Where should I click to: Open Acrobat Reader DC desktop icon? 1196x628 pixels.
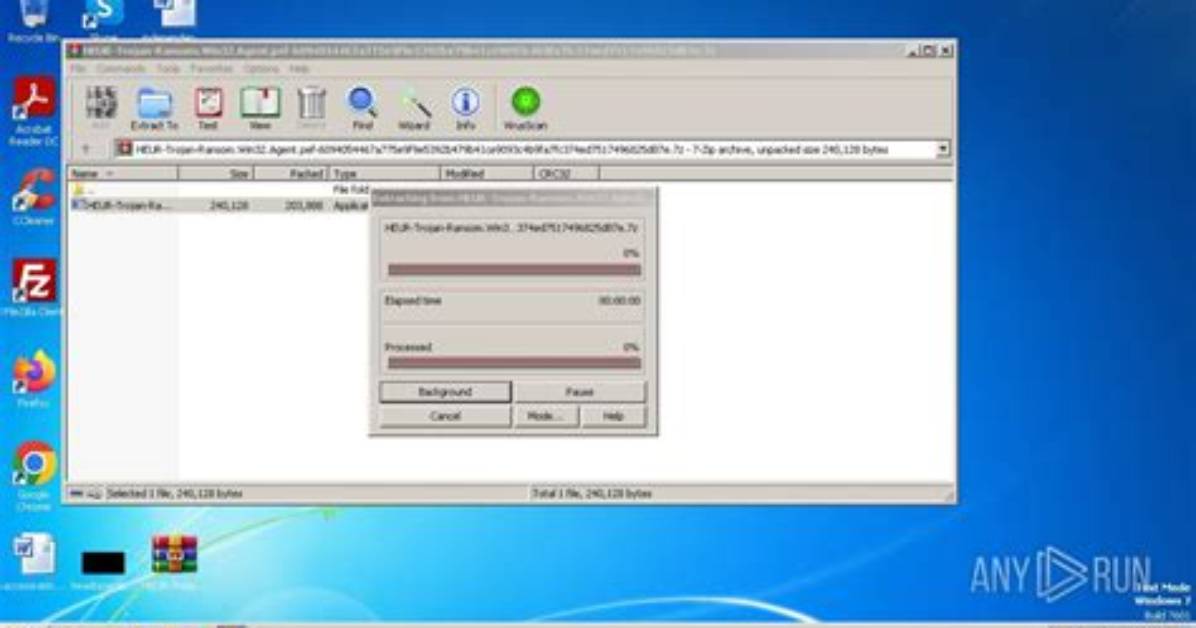(x=33, y=111)
